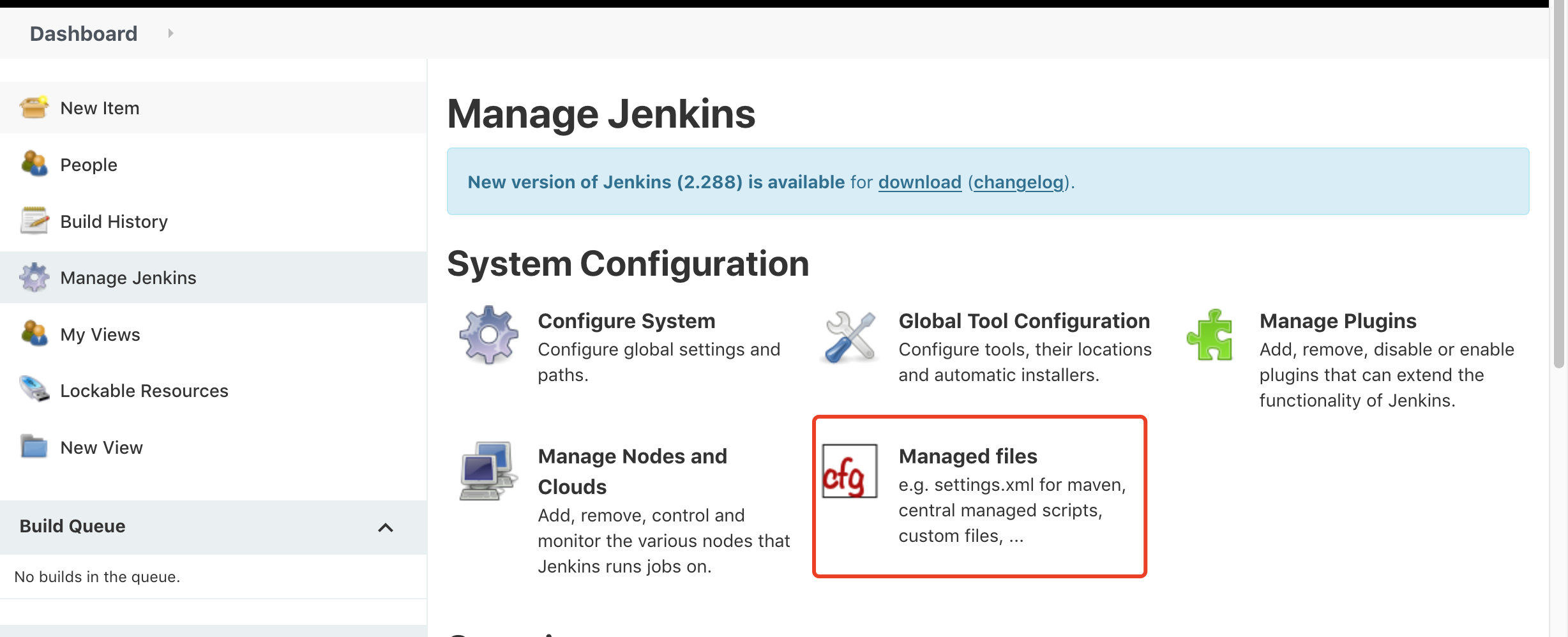Collapse the Build Queue panel

pos(386,527)
